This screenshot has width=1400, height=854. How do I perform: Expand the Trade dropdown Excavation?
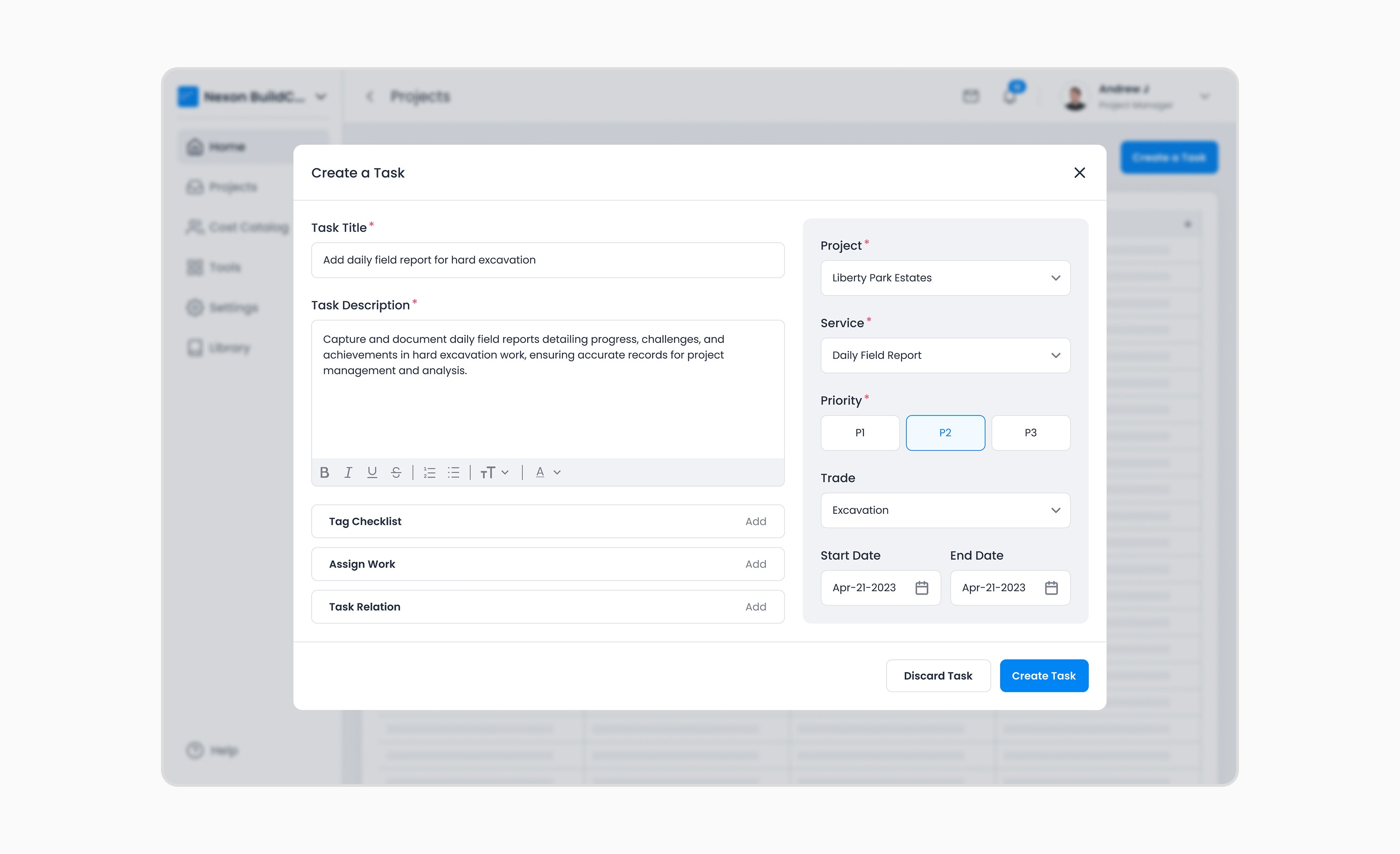point(945,510)
